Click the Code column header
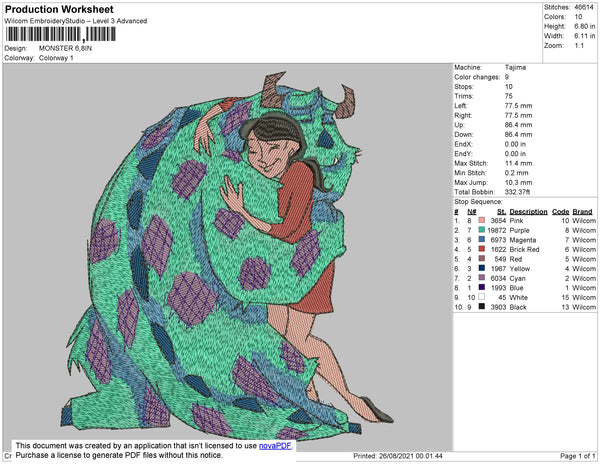600x464 pixels. point(561,212)
